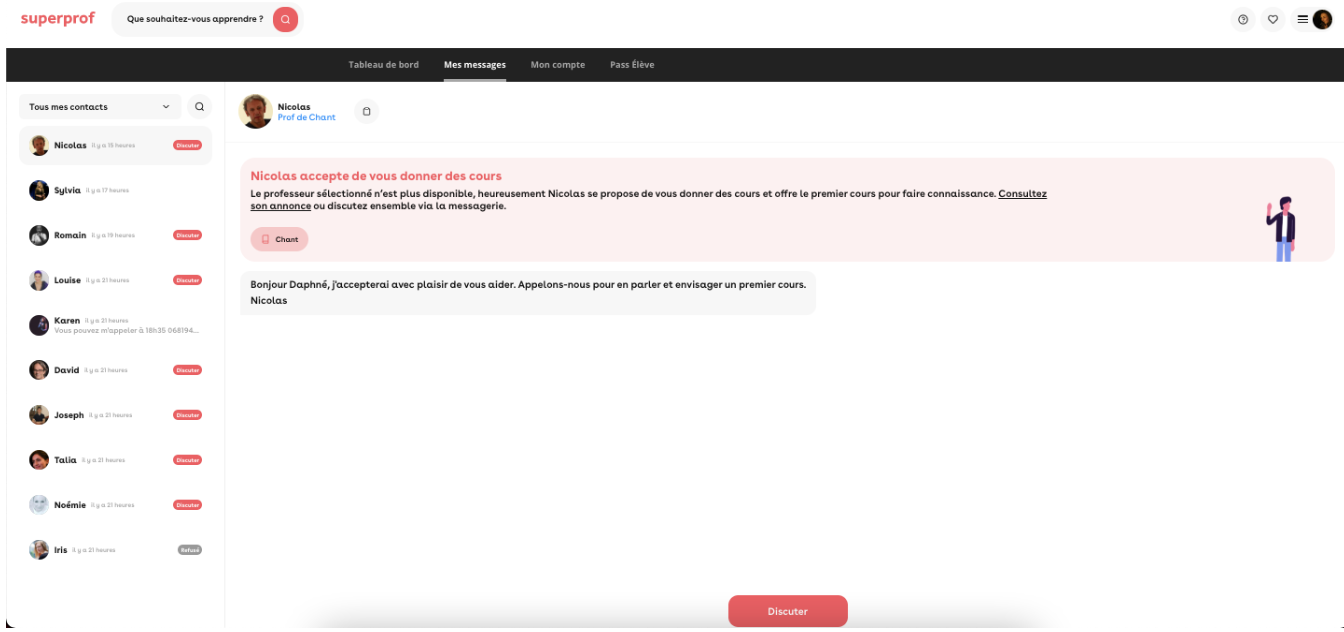Click the red search magnifier button

(x=285, y=19)
